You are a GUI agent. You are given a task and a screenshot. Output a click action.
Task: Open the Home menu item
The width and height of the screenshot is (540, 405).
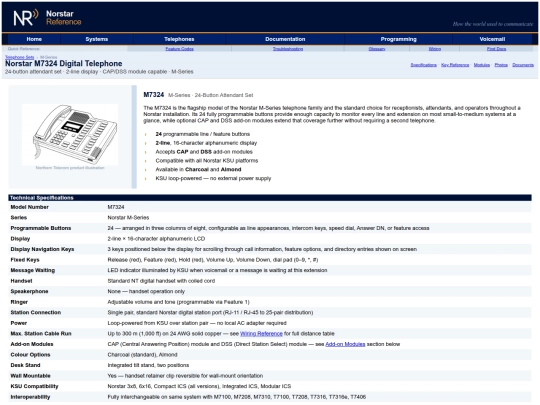click(x=34, y=39)
